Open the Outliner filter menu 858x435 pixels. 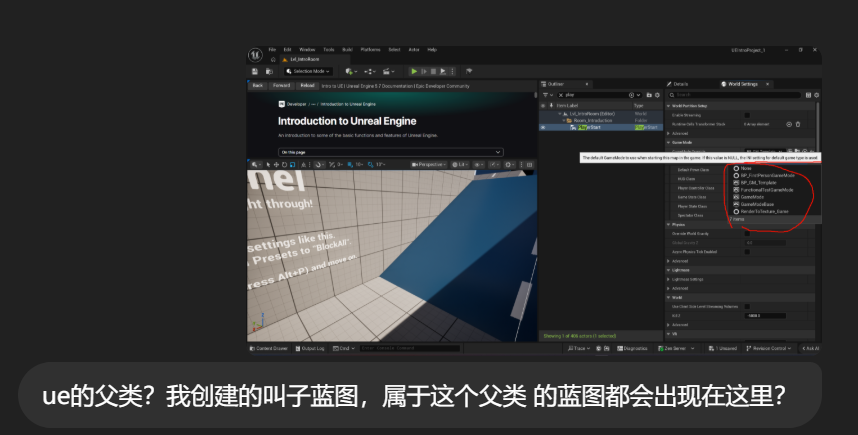[547, 95]
